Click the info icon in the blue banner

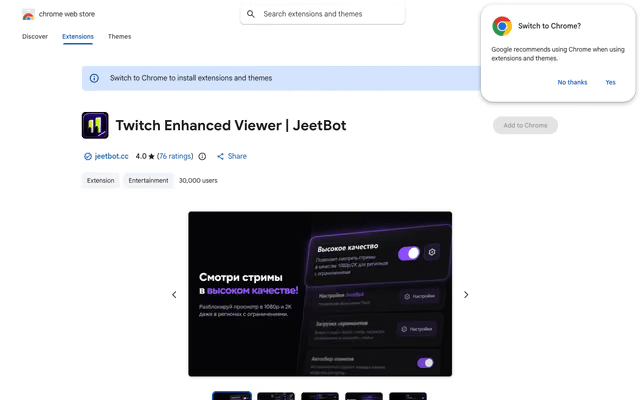94,78
